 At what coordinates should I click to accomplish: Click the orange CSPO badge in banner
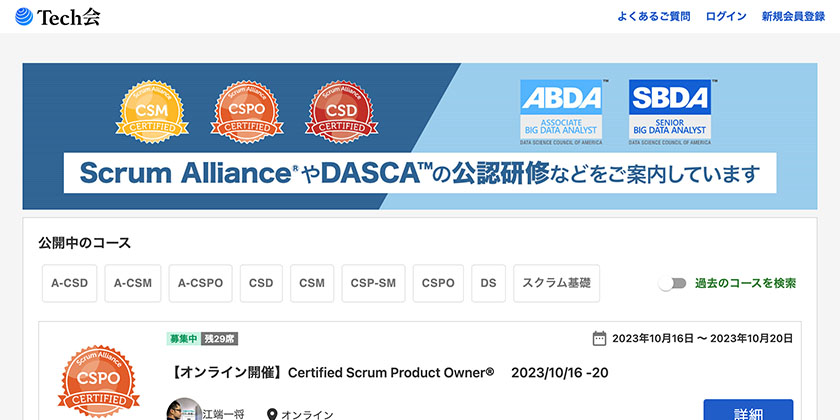click(x=244, y=112)
